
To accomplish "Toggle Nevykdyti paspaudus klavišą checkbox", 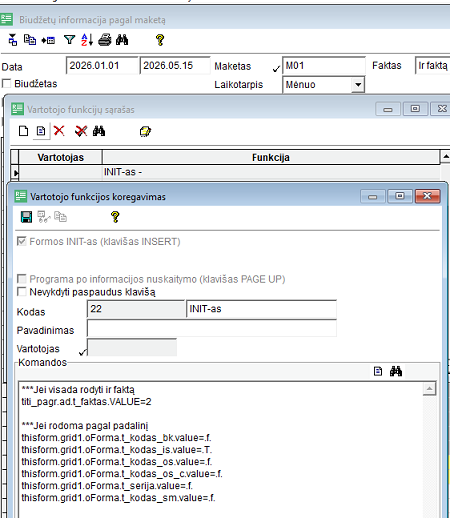I will pos(22,292).
